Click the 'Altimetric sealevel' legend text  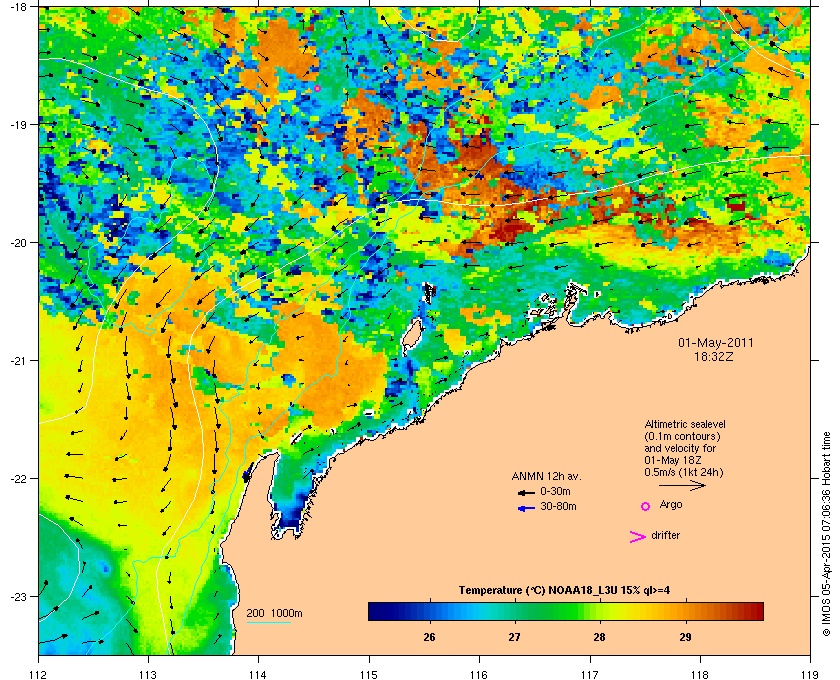(x=685, y=424)
